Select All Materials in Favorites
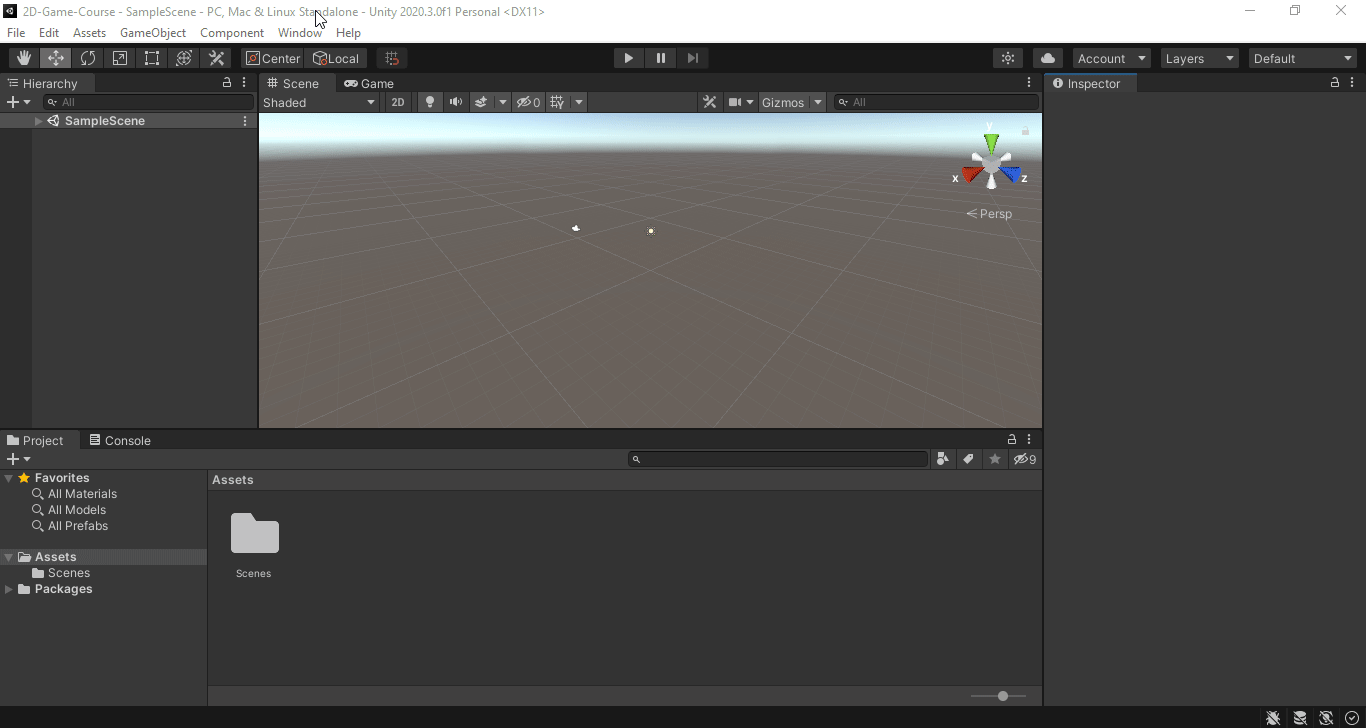1366x728 pixels. tap(82, 494)
